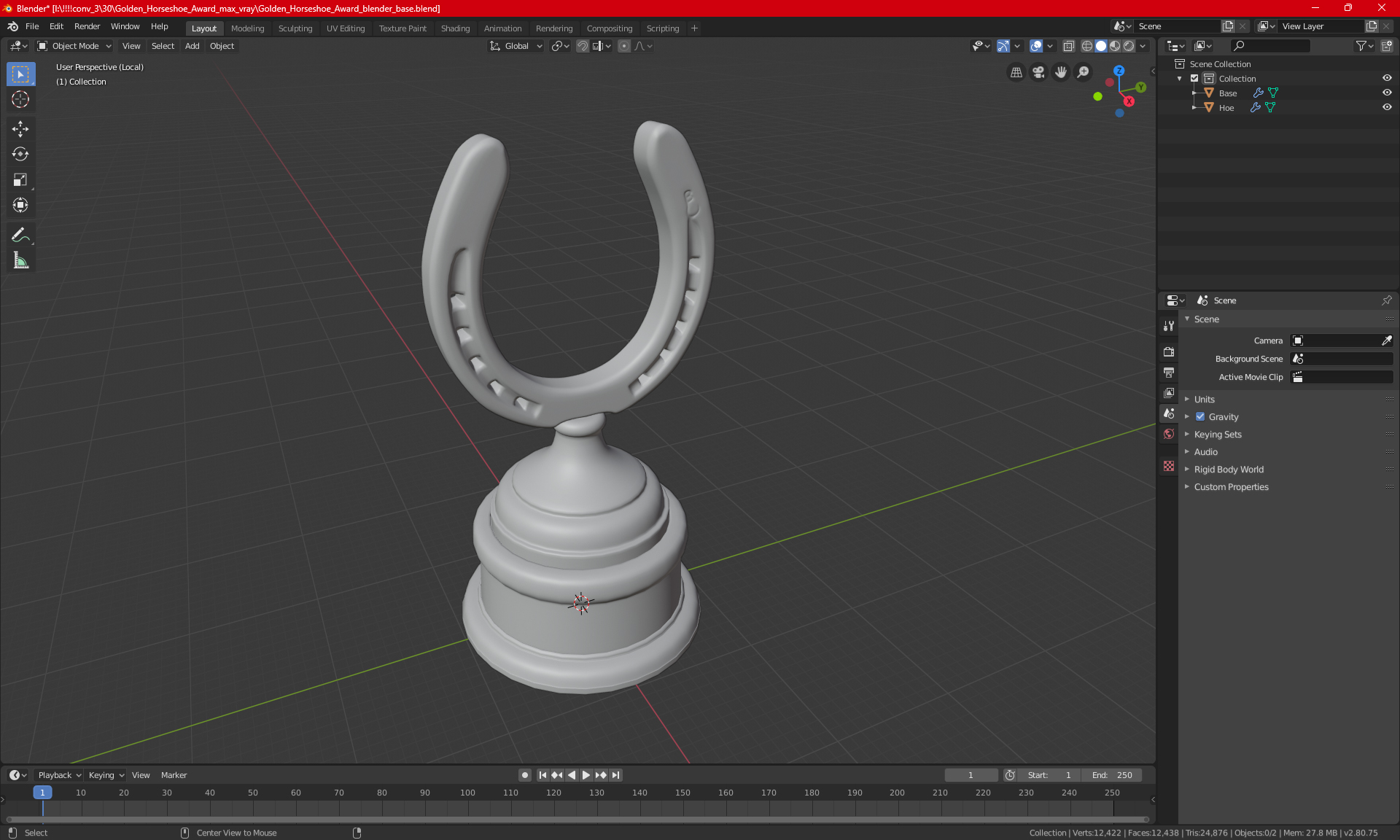Screen dimensions: 1400x840
Task: Click the pan view hand icon
Action: (1061, 72)
